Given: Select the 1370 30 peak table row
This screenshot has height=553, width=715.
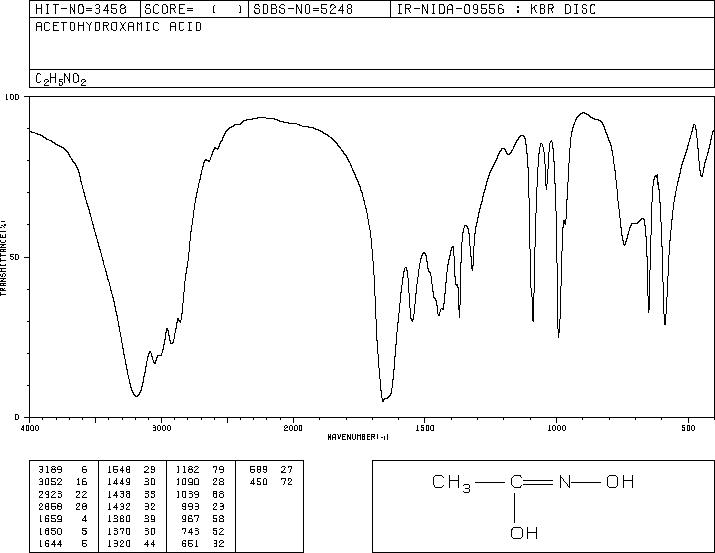Looking at the screenshot, I should coord(131,532).
